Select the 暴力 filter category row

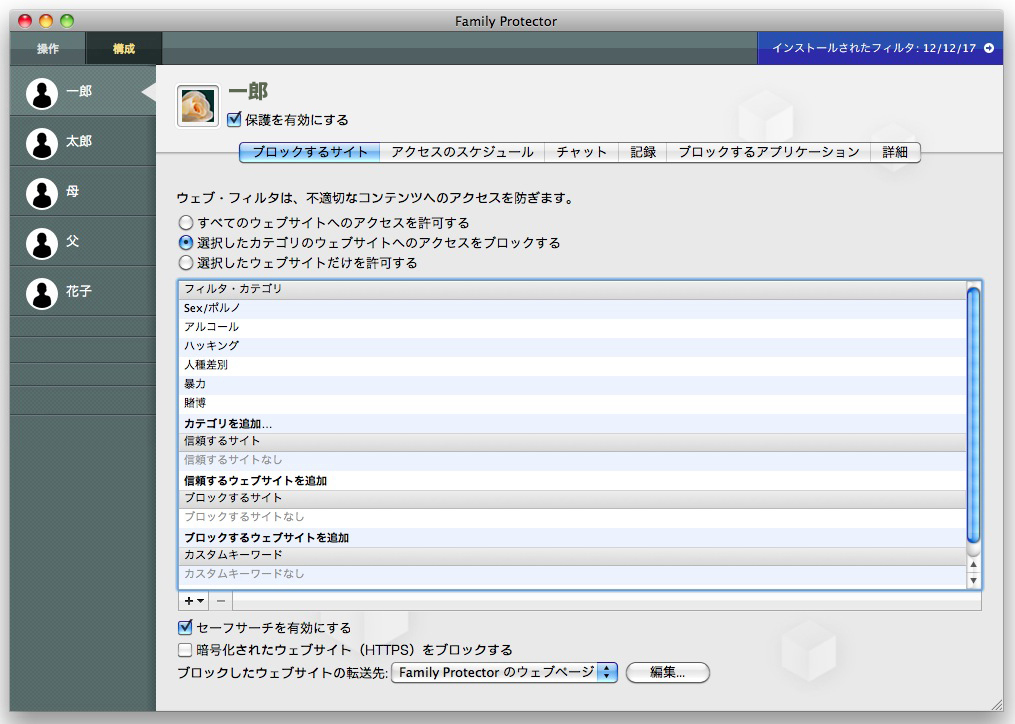pos(572,384)
